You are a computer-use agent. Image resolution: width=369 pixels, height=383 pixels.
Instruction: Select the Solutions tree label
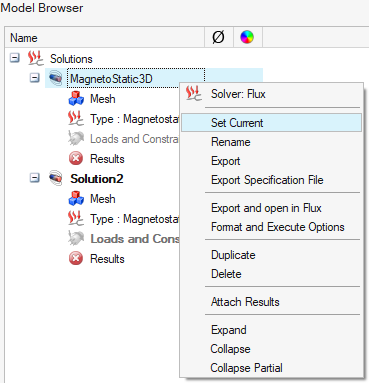tap(71, 59)
